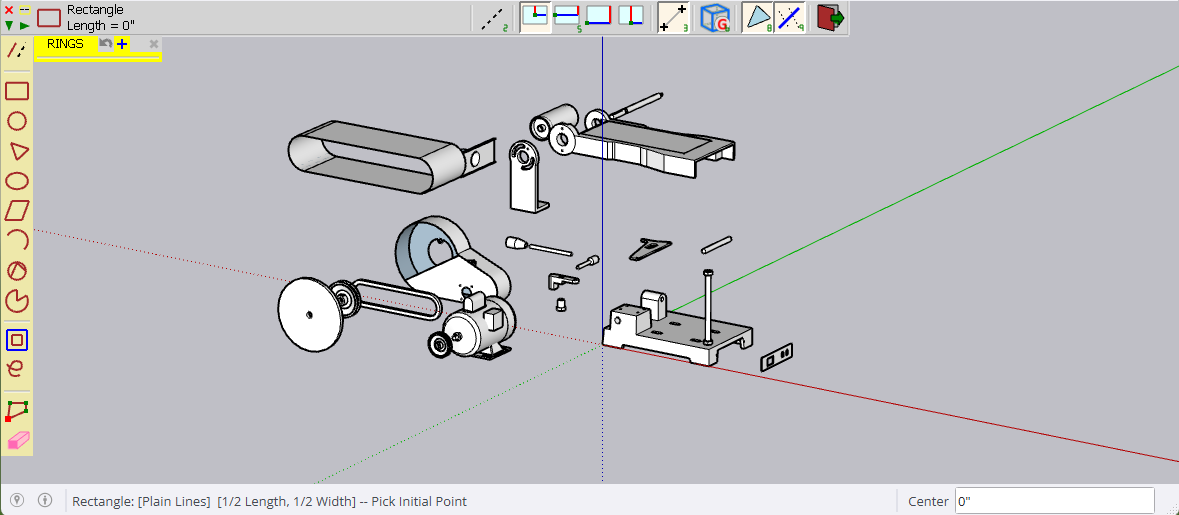1179x515 pixels.
Task: Toggle the dashed construction line mode
Action: point(493,19)
